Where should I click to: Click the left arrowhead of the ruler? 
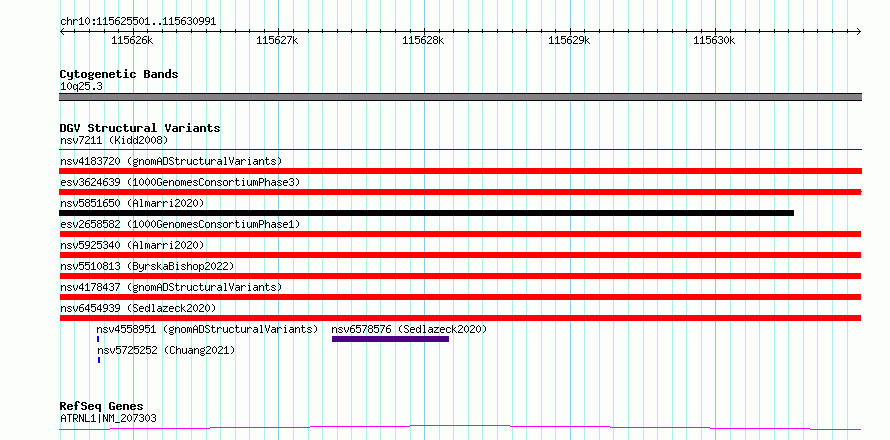coord(62,31)
